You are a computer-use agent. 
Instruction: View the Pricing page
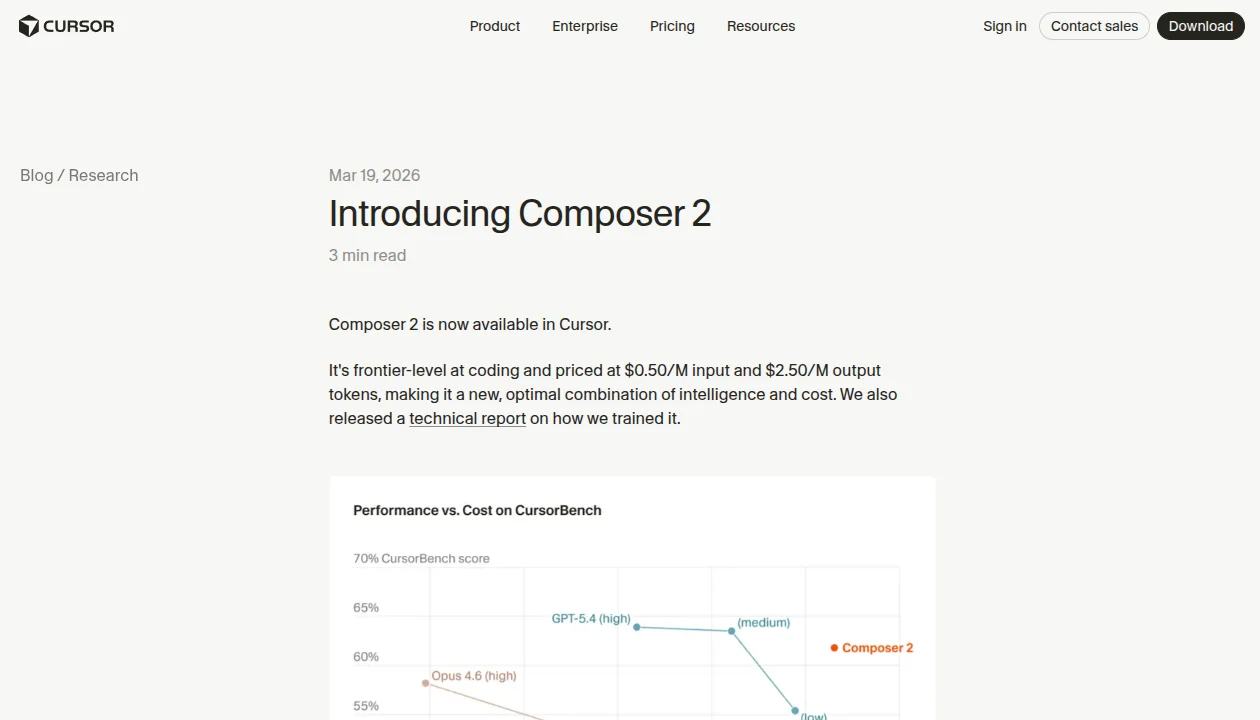tap(672, 26)
